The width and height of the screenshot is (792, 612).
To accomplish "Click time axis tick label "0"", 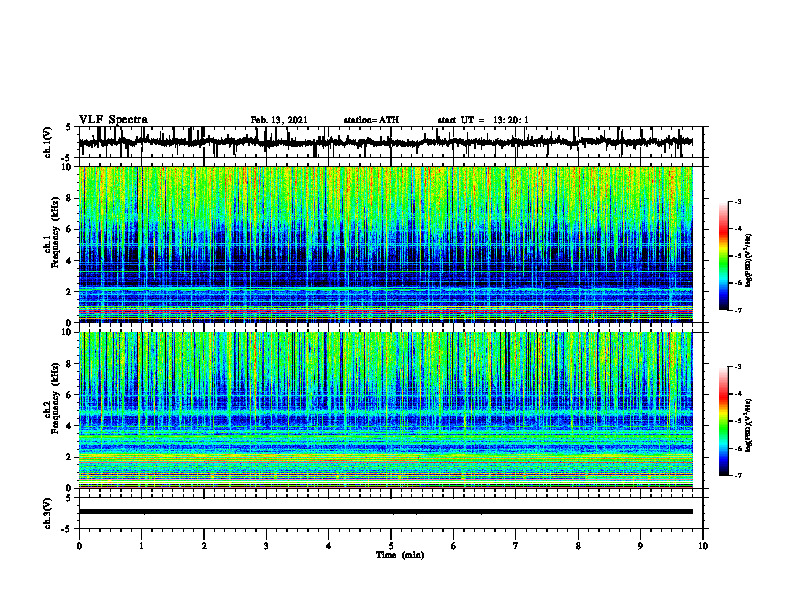I will point(79,546).
